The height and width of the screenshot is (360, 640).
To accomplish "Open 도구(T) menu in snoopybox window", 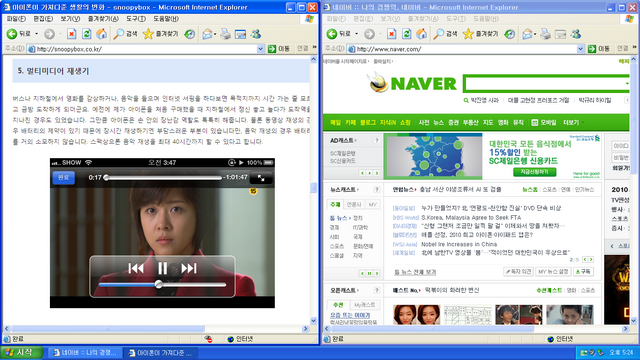I will point(136,19).
